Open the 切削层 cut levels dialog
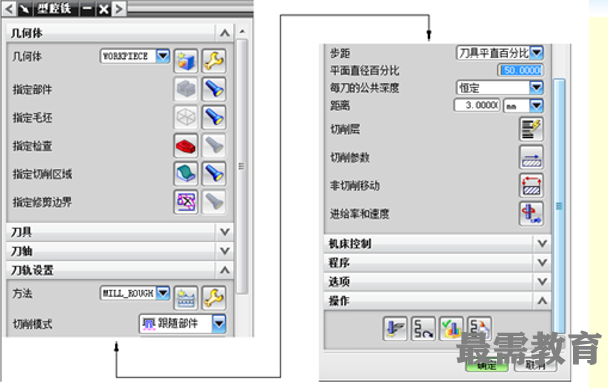 [x=531, y=129]
